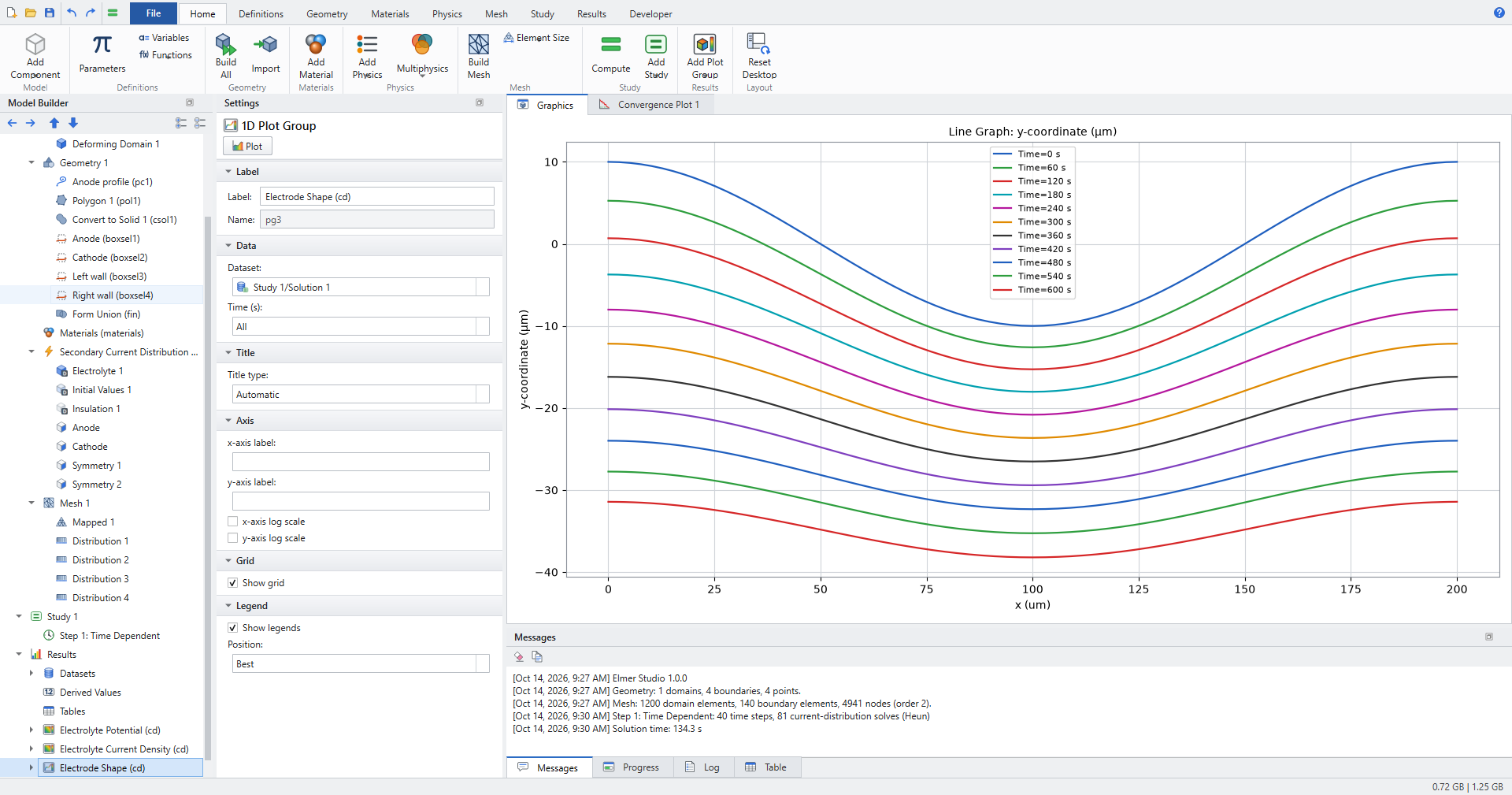Image resolution: width=1512 pixels, height=795 pixels.
Task: Click the Import geometry icon
Action: pyautogui.click(x=265, y=44)
